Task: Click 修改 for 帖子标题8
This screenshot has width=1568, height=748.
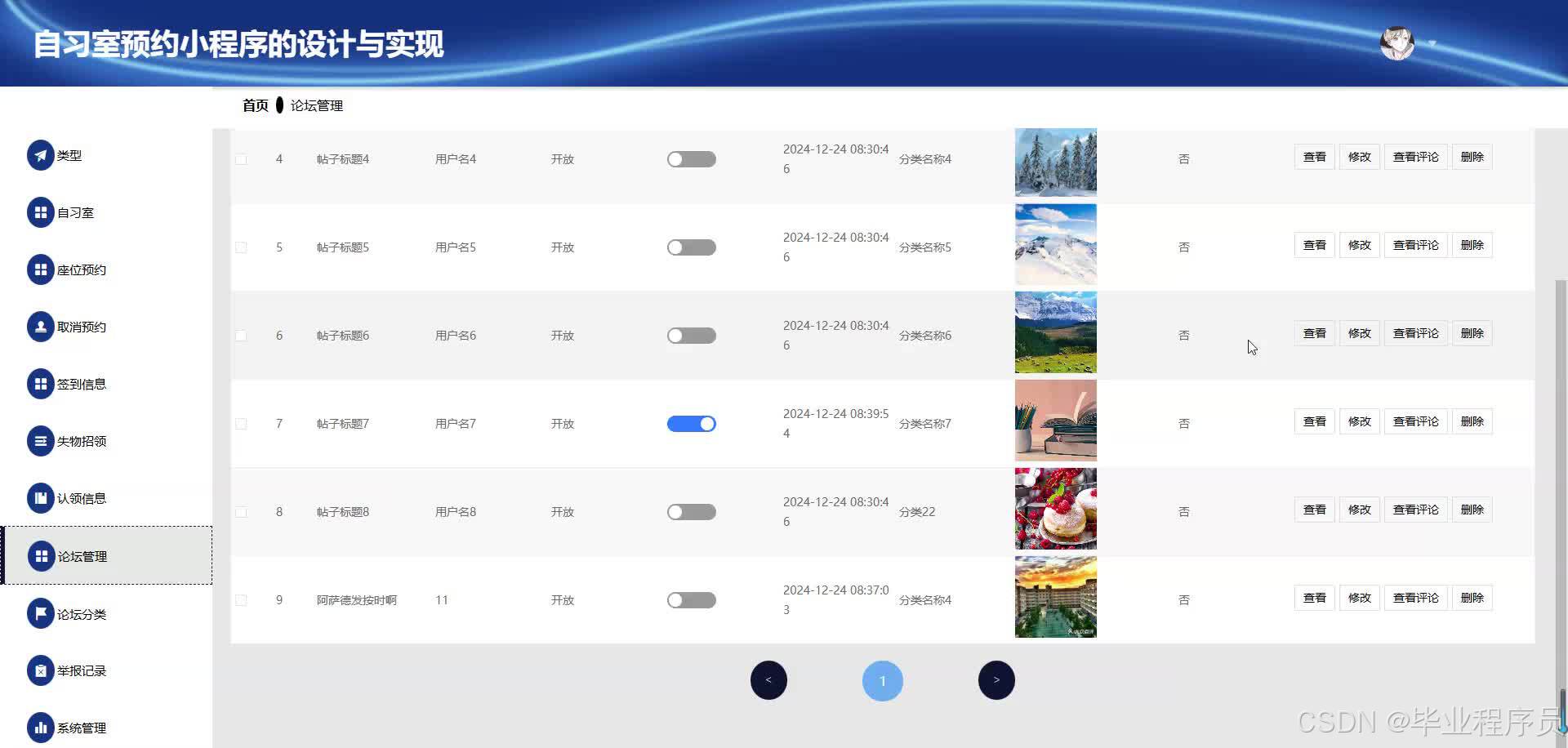Action: [x=1360, y=510]
